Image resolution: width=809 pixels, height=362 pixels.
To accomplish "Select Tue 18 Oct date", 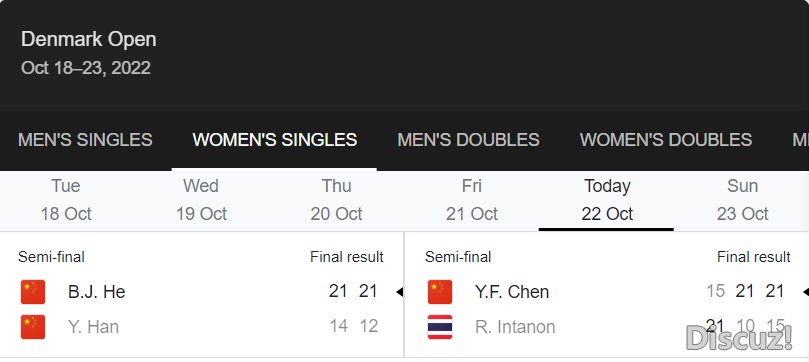I will (x=66, y=200).
